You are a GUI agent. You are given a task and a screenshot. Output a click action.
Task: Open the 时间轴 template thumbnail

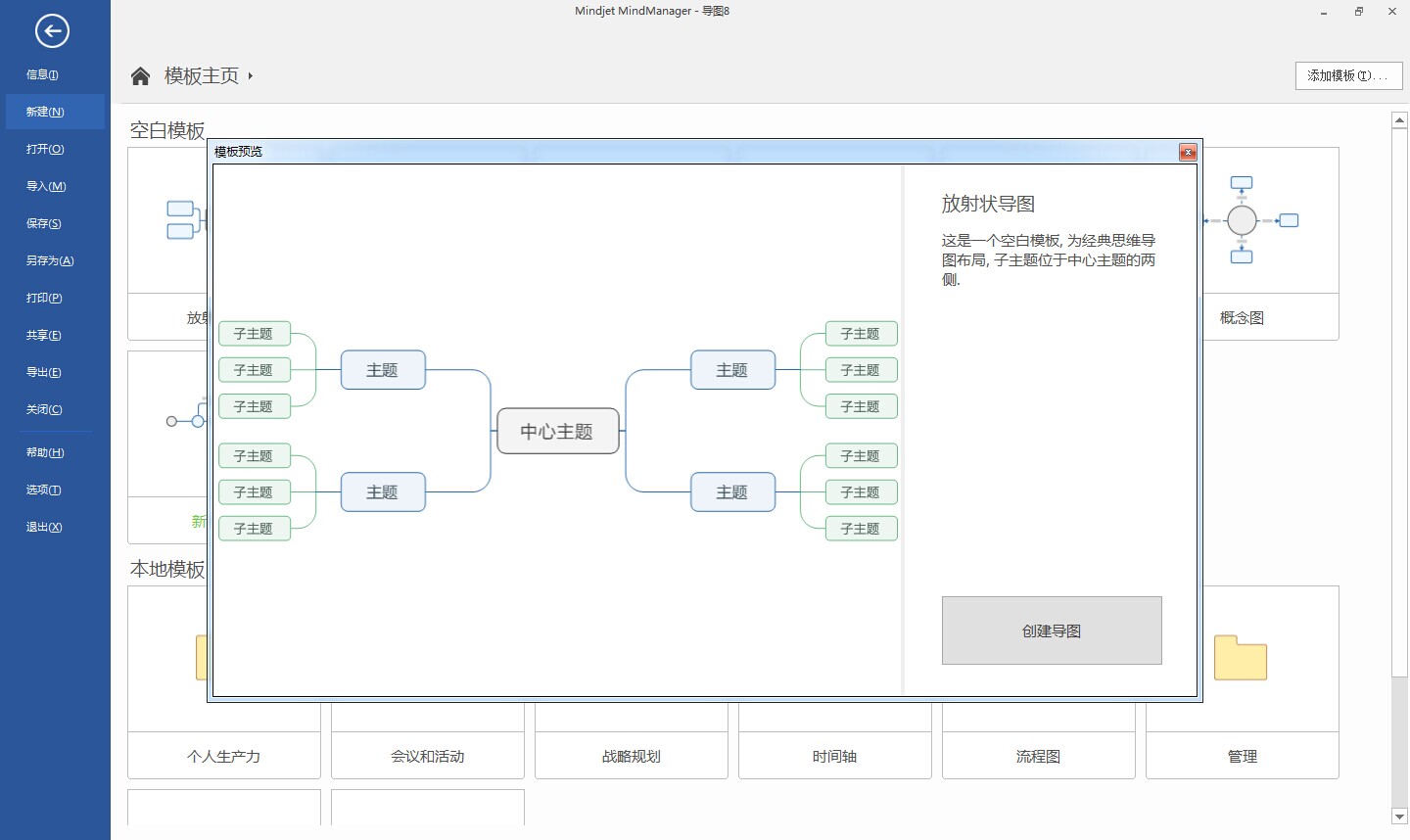point(834,756)
